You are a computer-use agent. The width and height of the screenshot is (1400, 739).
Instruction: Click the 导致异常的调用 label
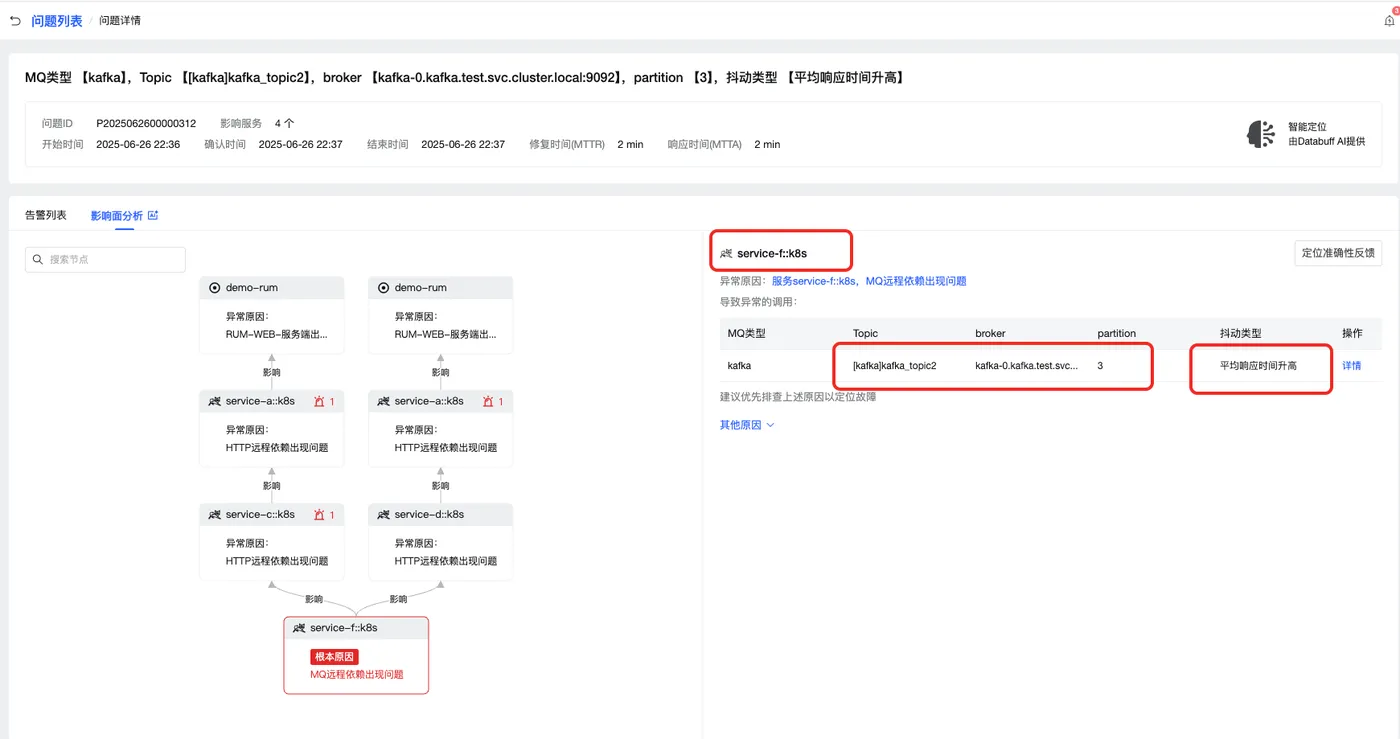pyautogui.click(x=759, y=302)
